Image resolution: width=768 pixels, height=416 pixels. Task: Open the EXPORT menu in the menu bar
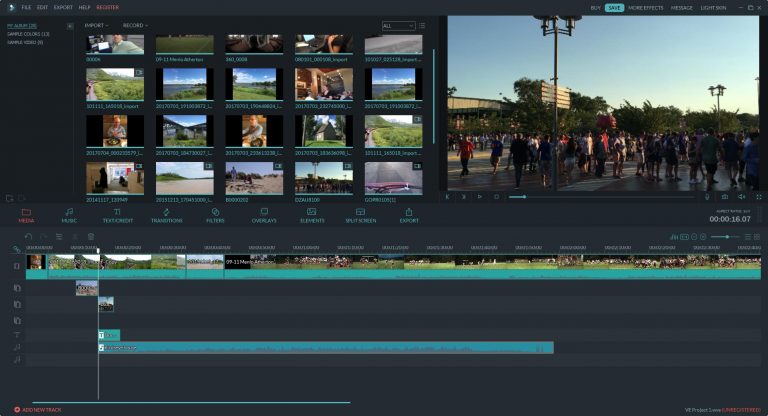[63, 7]
